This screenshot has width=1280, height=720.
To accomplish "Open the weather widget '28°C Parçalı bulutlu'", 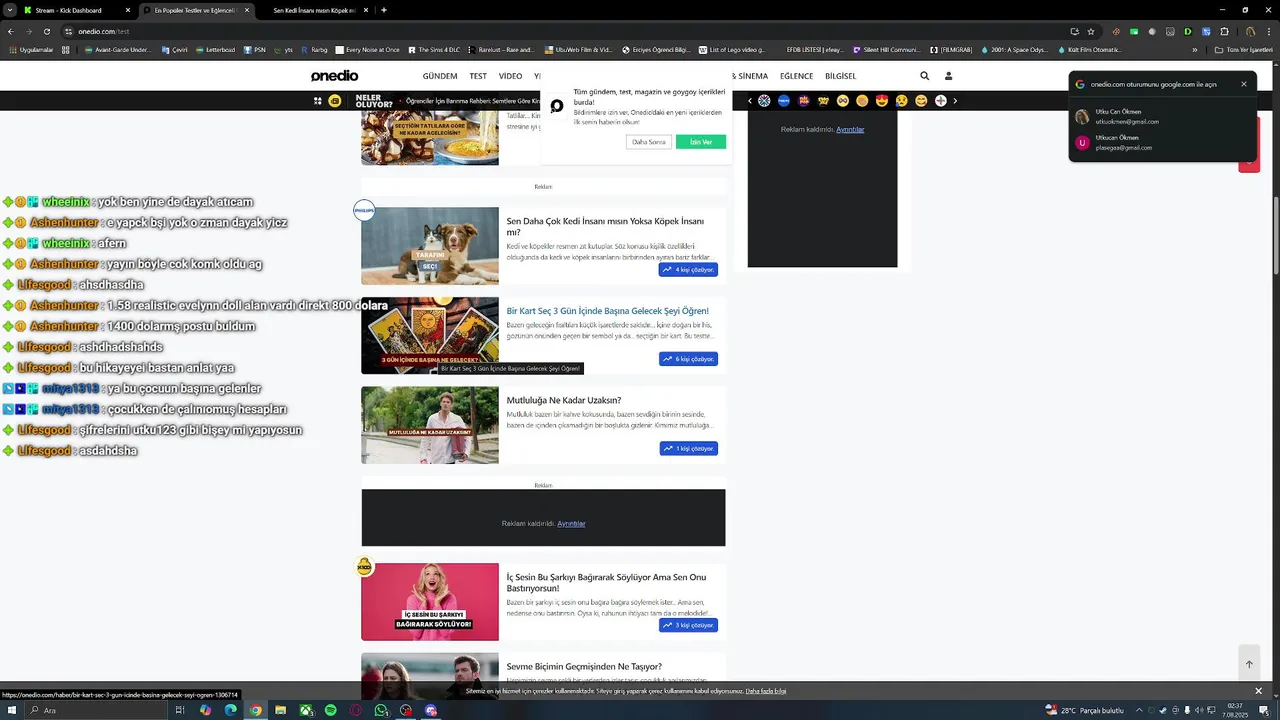I will 1084,710.
